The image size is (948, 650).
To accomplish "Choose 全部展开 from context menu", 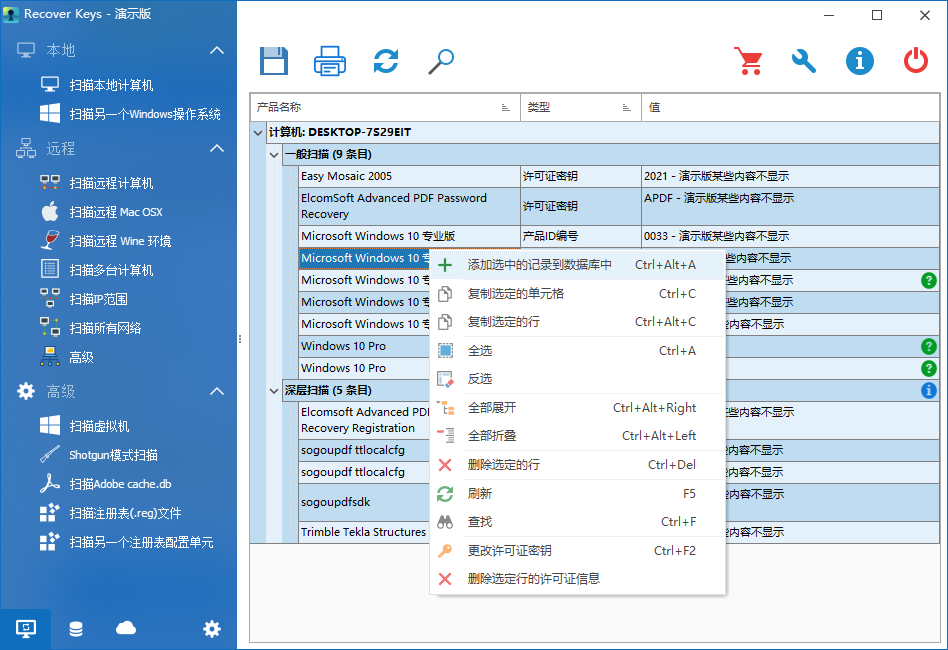I will coord(577,408).
